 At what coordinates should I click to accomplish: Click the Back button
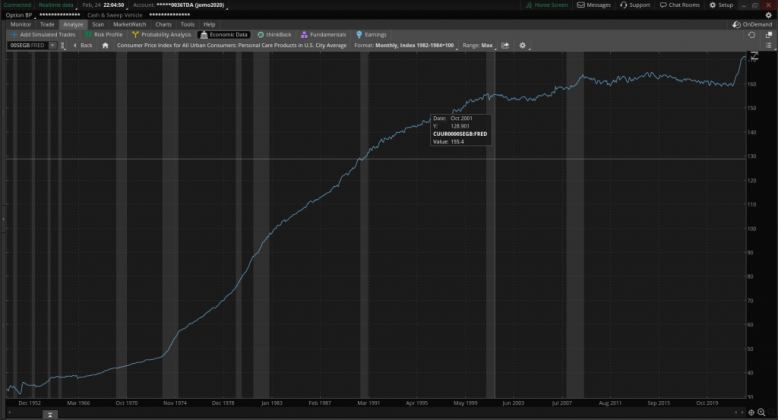pyautogui.click(x=83, y=45)
